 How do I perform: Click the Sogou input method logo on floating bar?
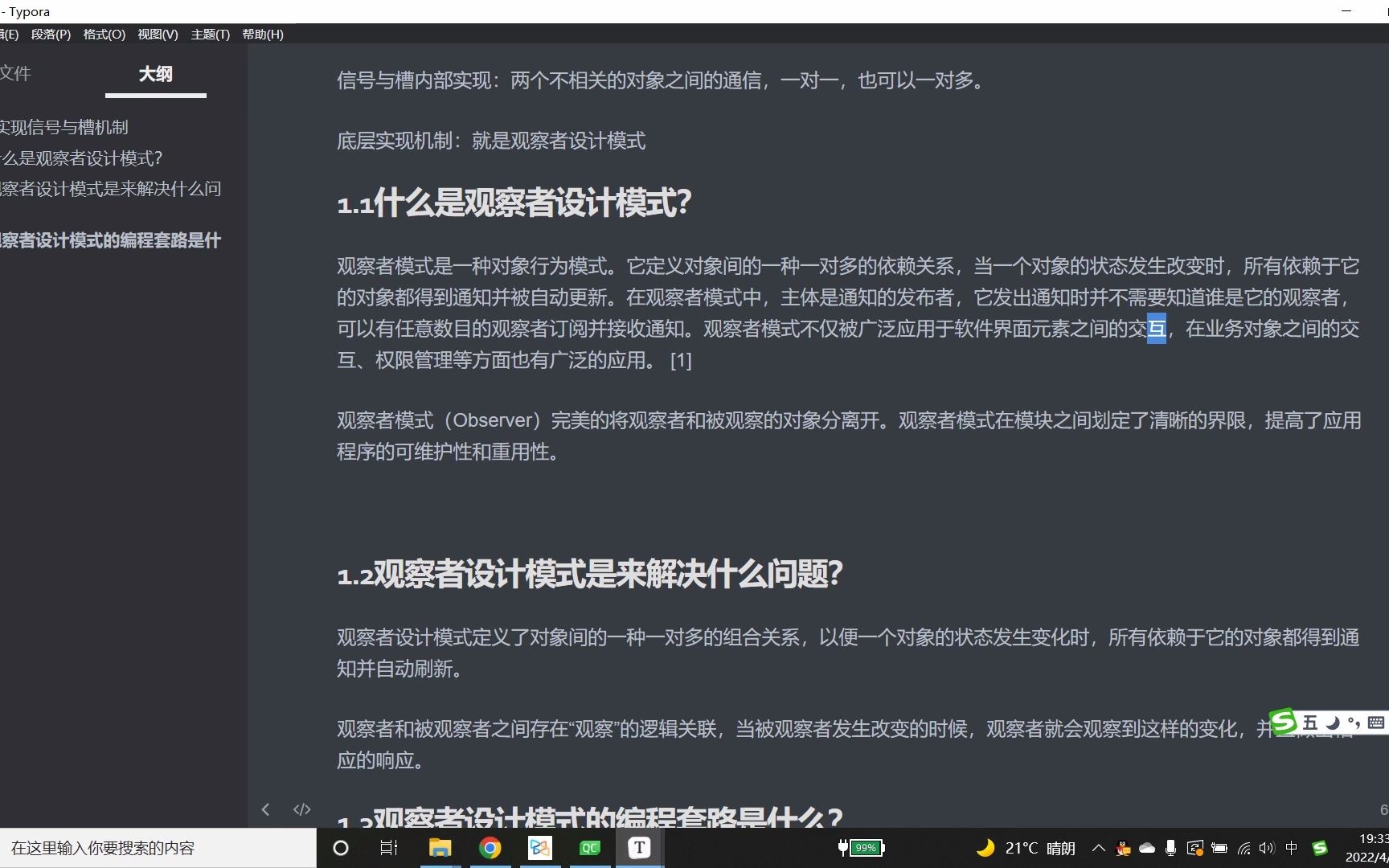pyautogui.click(x=1283, y=722)
